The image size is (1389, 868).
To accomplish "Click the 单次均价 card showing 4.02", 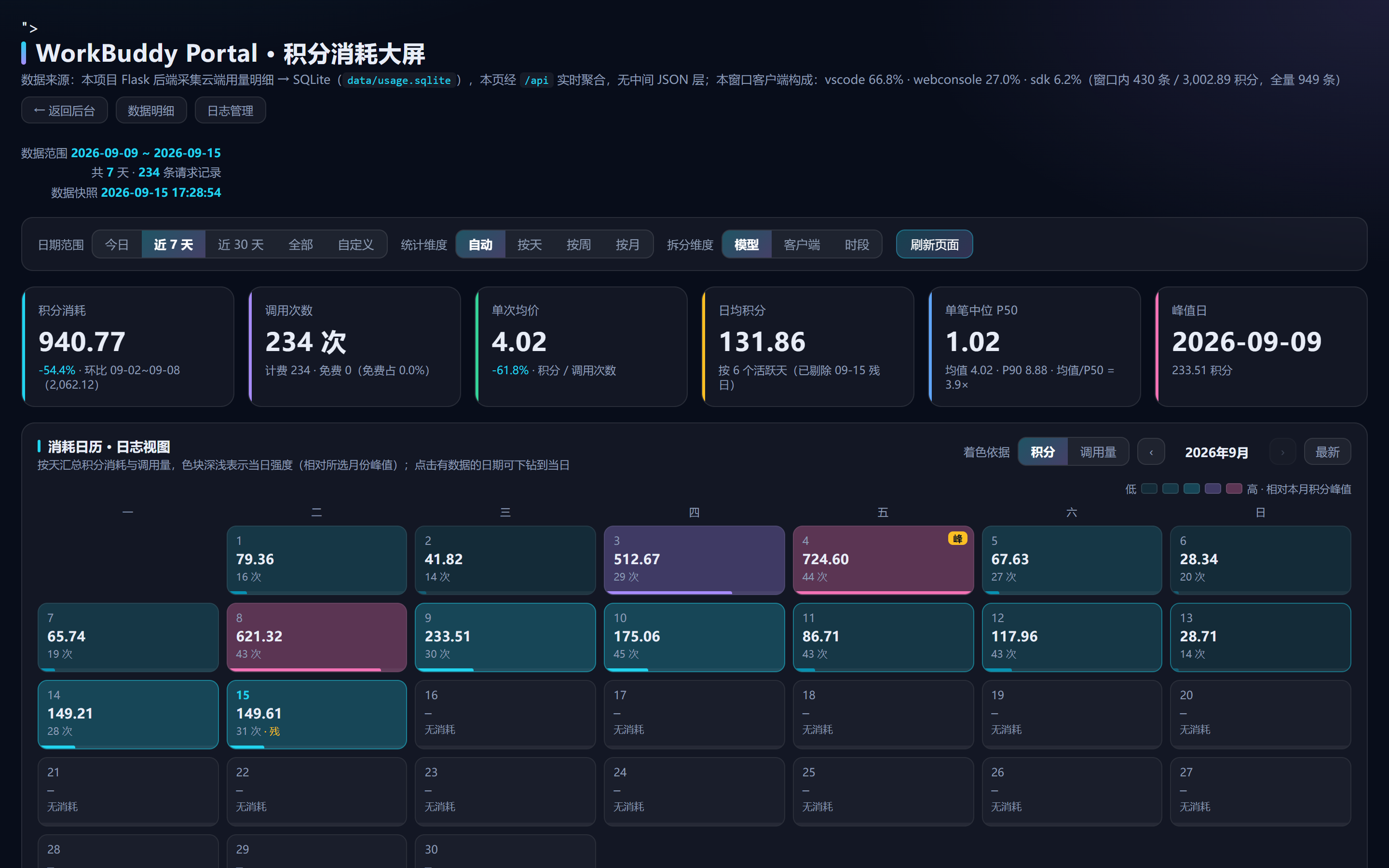I will pos(581,347).
